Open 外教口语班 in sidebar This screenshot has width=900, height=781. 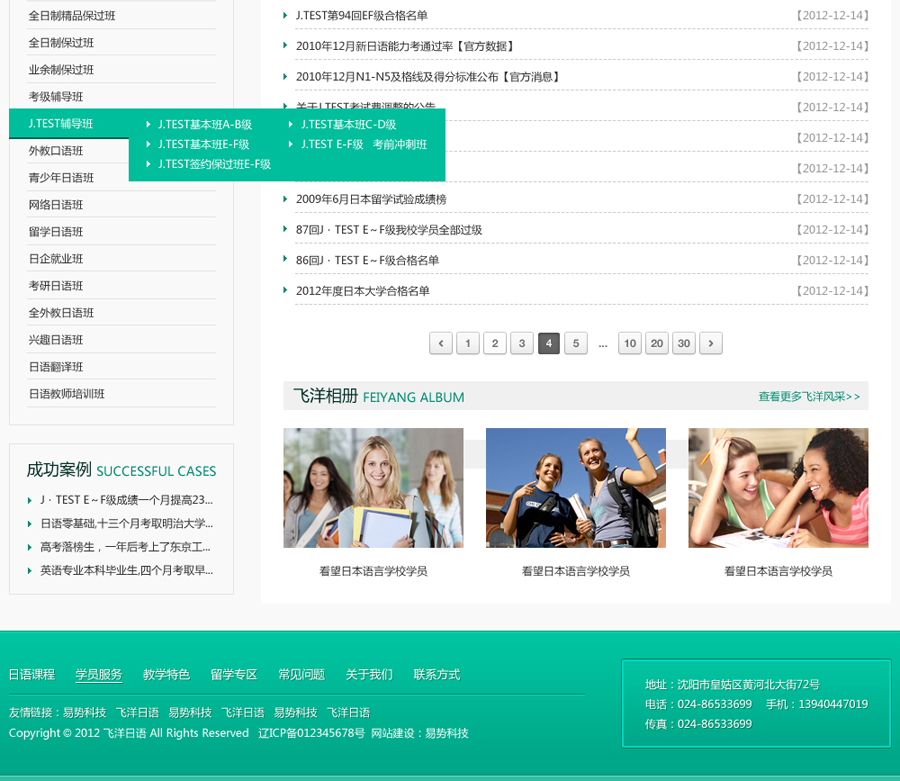click(56, 151)
